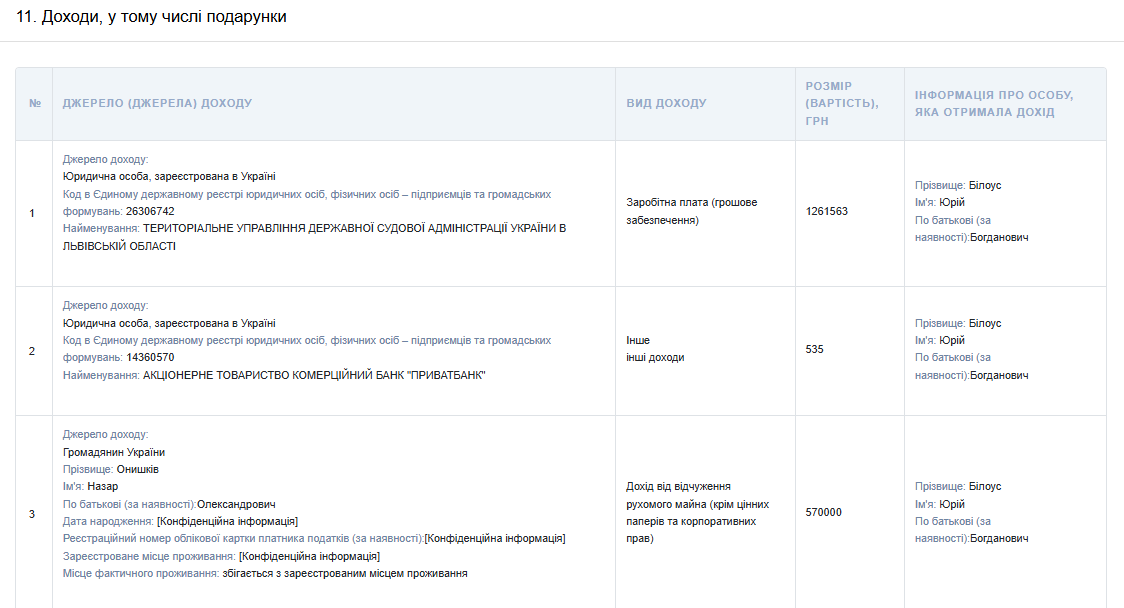Click 'Заробітна плата (грошове забезпечення)' income type

click(x=691, y=212)
